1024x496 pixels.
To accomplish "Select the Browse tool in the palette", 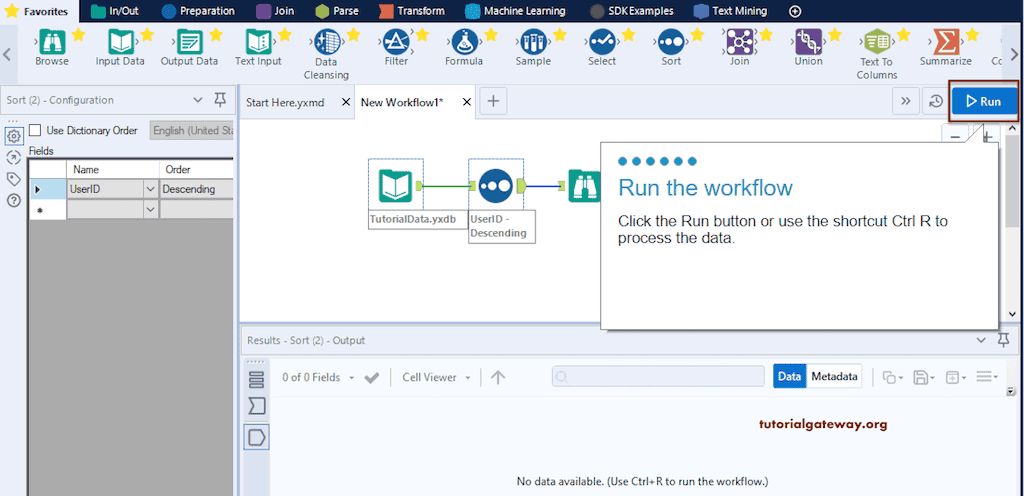I will click(52, 42).
